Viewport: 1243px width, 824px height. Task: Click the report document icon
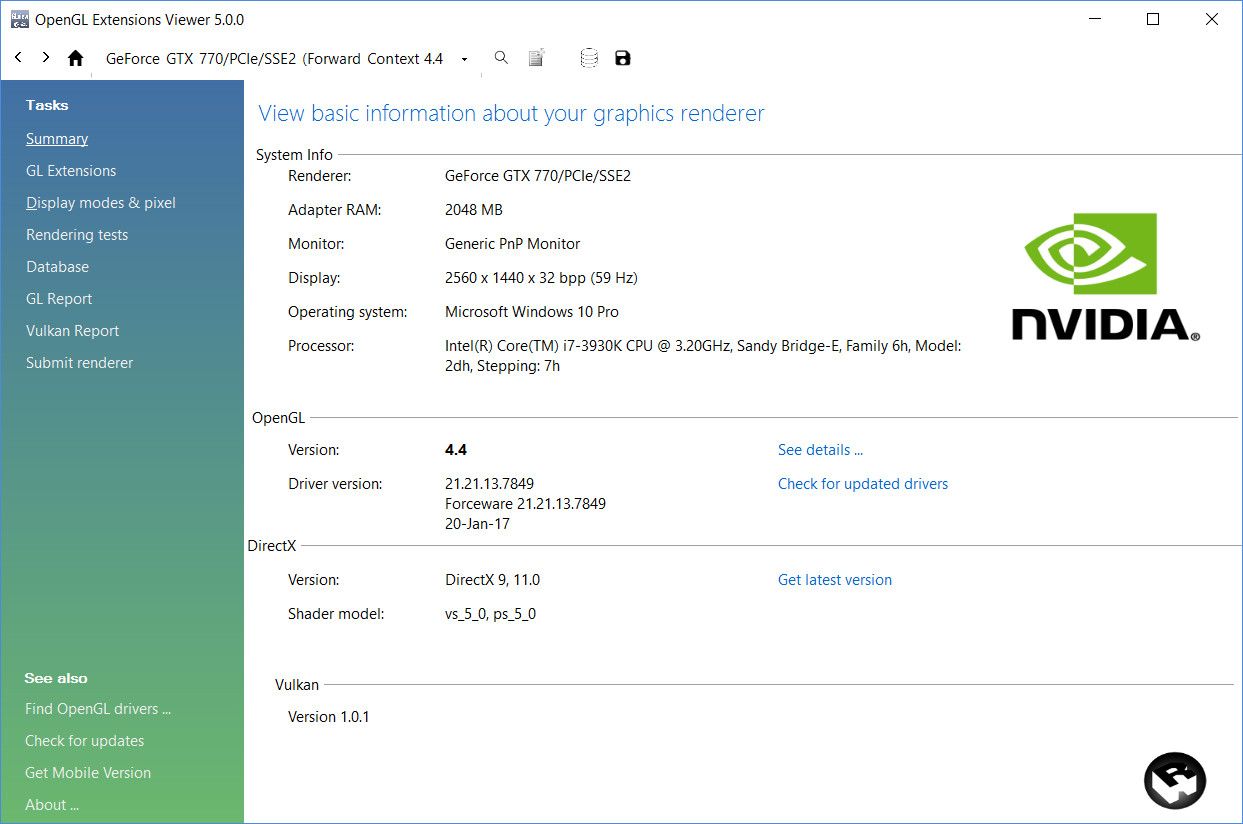pos(537,58)
